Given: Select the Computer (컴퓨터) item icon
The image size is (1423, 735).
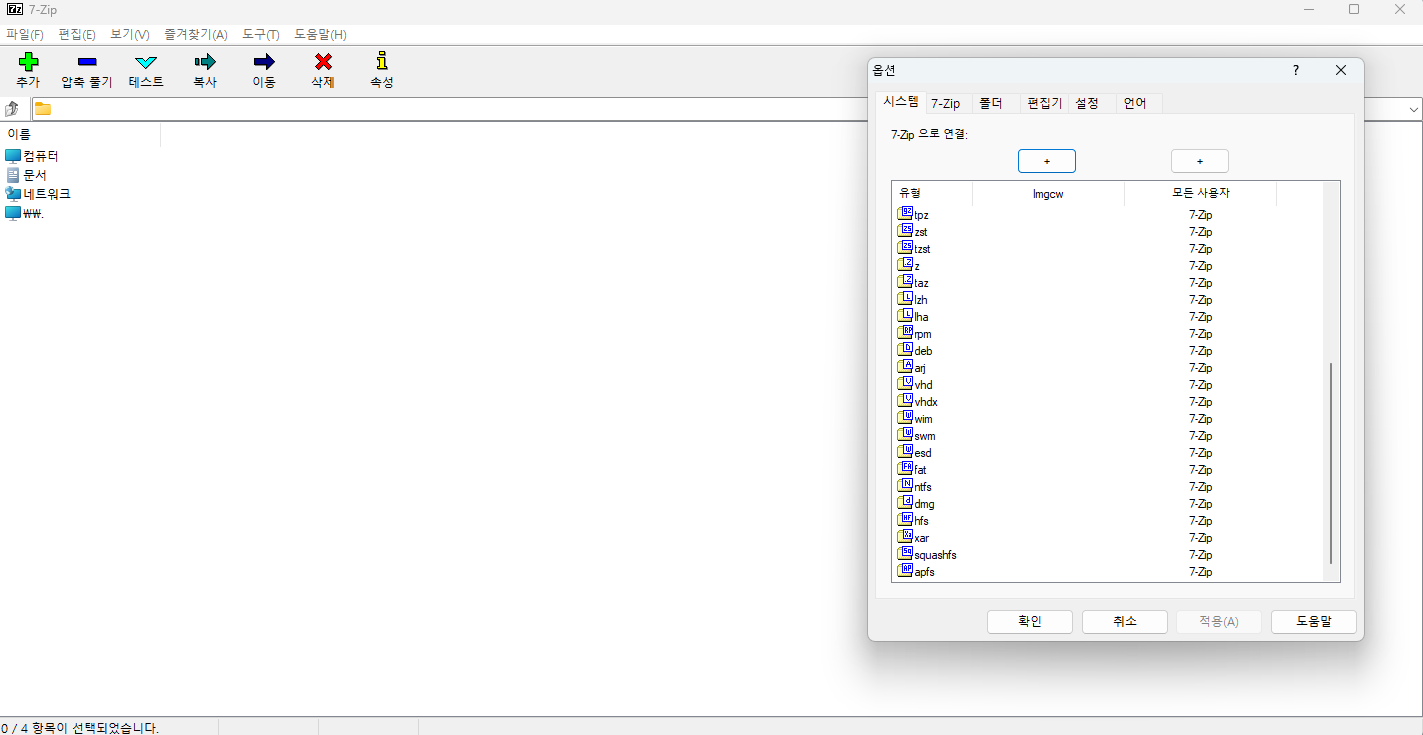Looking at the screenshot, I should [13, 156].
